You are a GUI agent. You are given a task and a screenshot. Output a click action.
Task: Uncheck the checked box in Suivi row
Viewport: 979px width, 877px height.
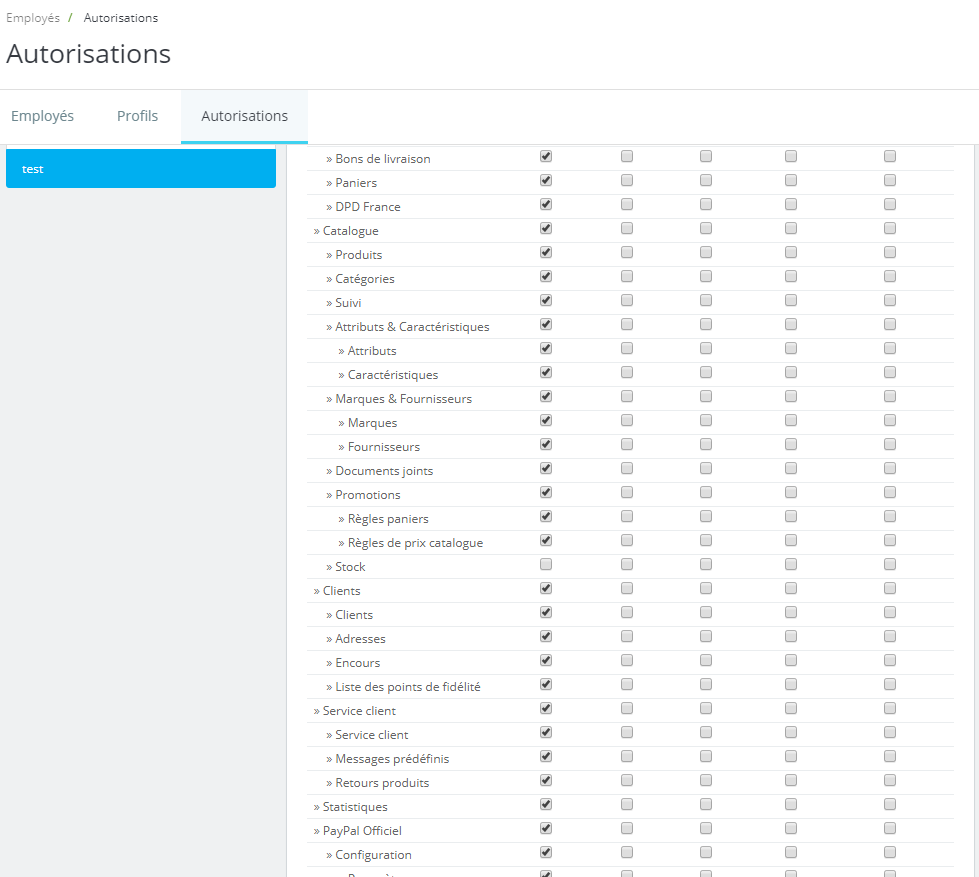point(546,300)
